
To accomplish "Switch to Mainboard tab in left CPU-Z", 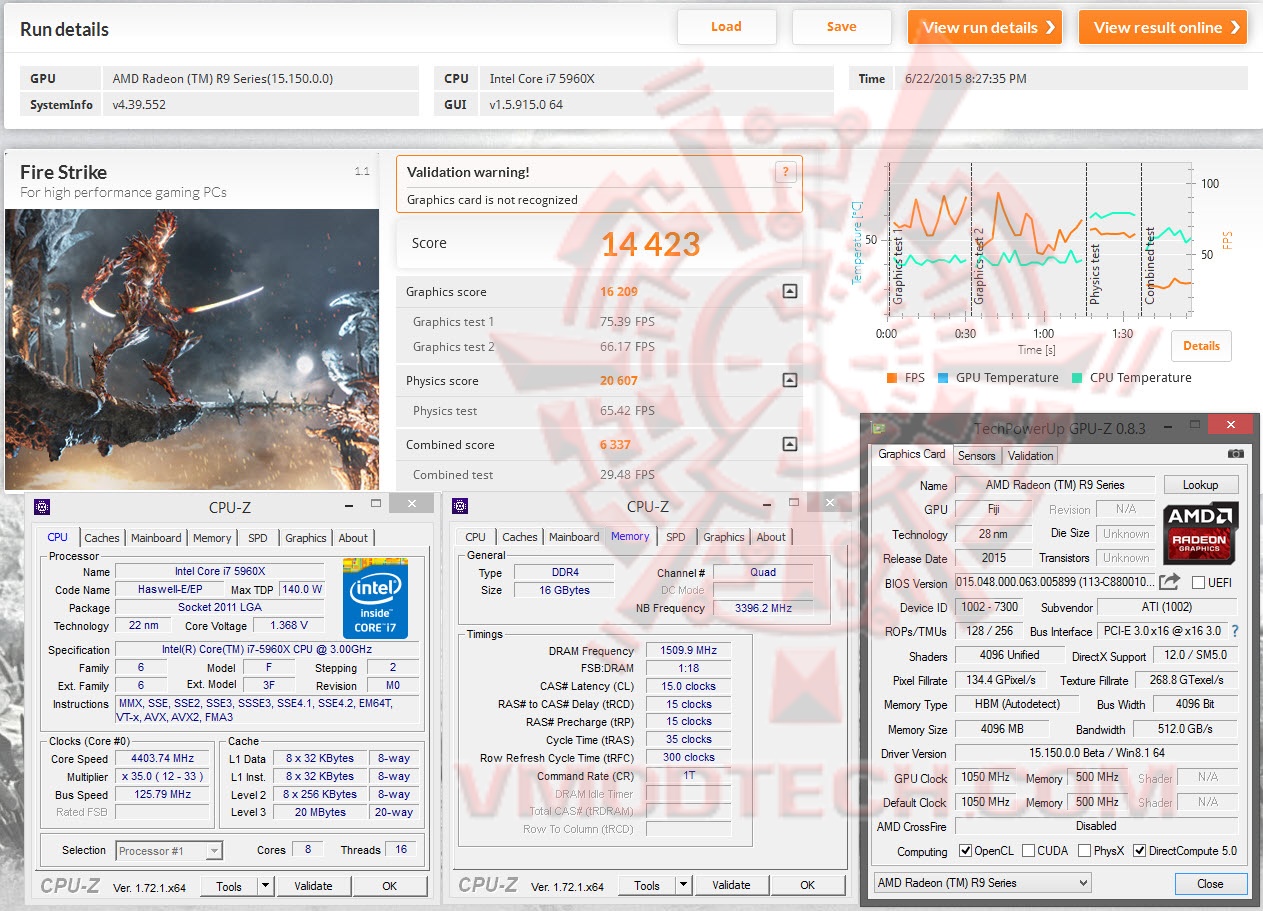I will pos(157,538).
